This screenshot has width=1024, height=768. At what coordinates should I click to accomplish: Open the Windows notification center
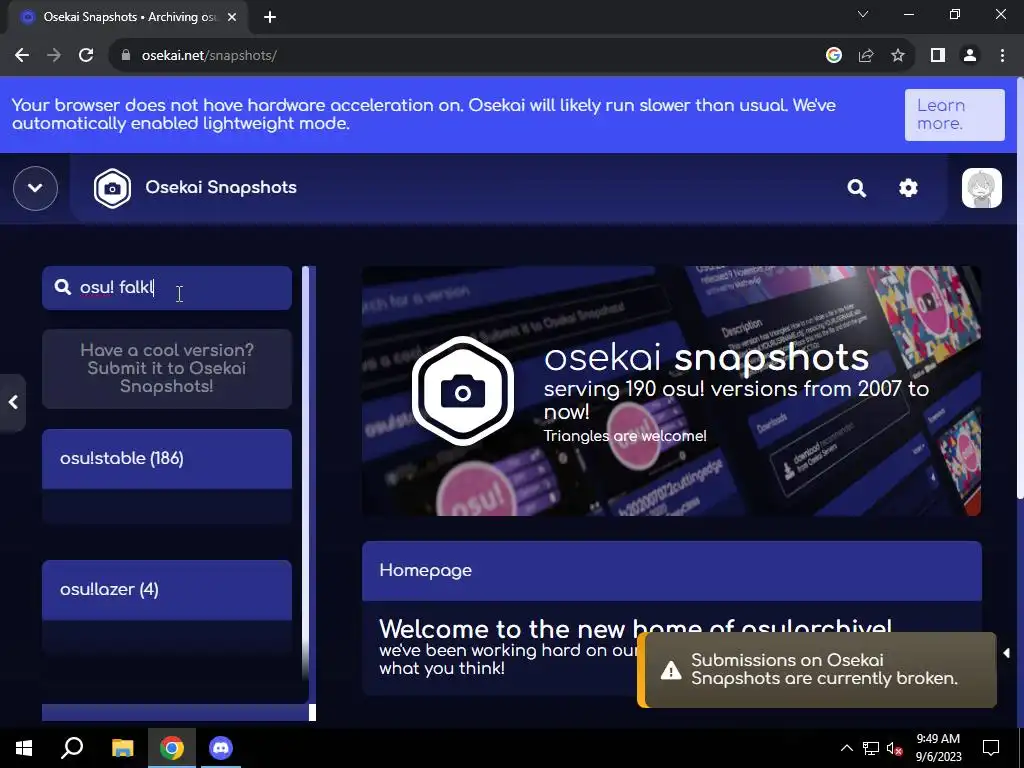point(991,748)
